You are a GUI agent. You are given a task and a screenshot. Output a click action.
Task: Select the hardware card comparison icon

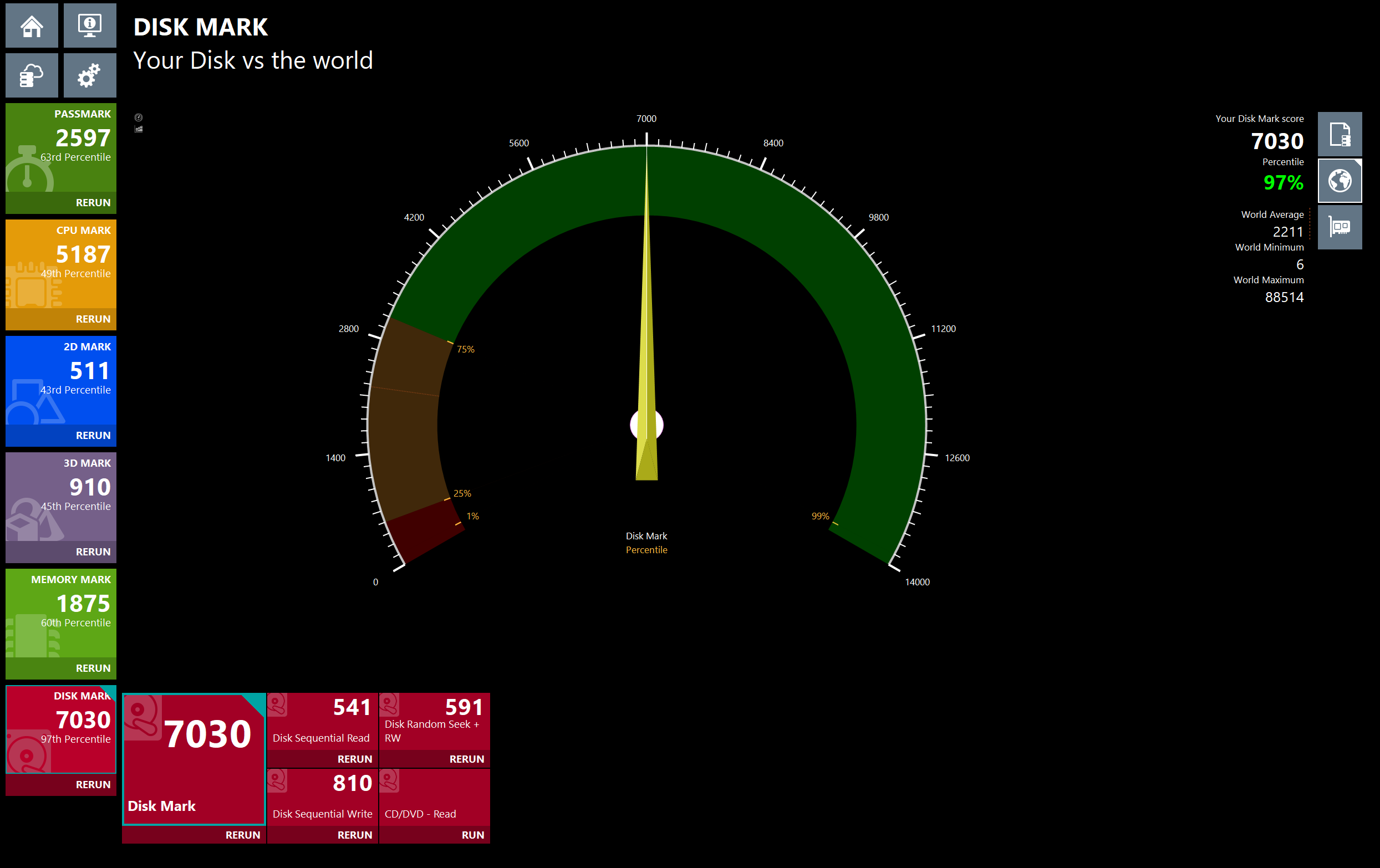pyautogui.click(x=1340, y=227)
